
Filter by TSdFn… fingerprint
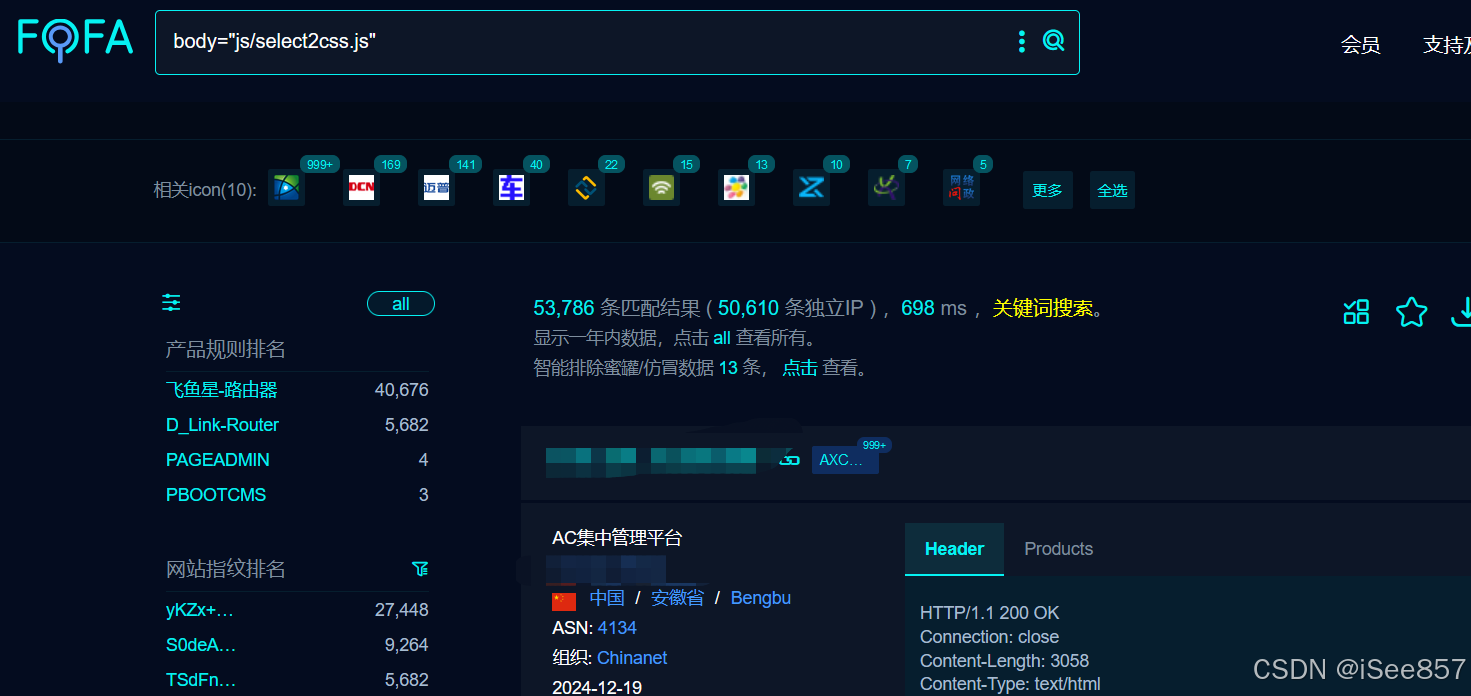[x=201, y=680]
